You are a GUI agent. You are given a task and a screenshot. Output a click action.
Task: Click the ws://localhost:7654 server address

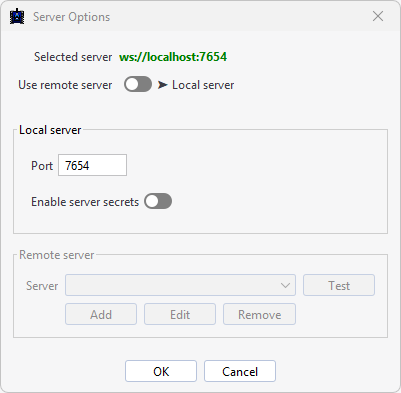coord(173,57)
